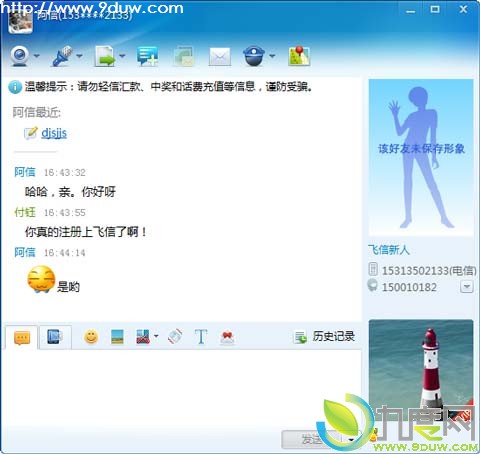The height and width of the screenshot is (454, 480).
Task: Click the 飞信新人 label
Action: (389, 250)
